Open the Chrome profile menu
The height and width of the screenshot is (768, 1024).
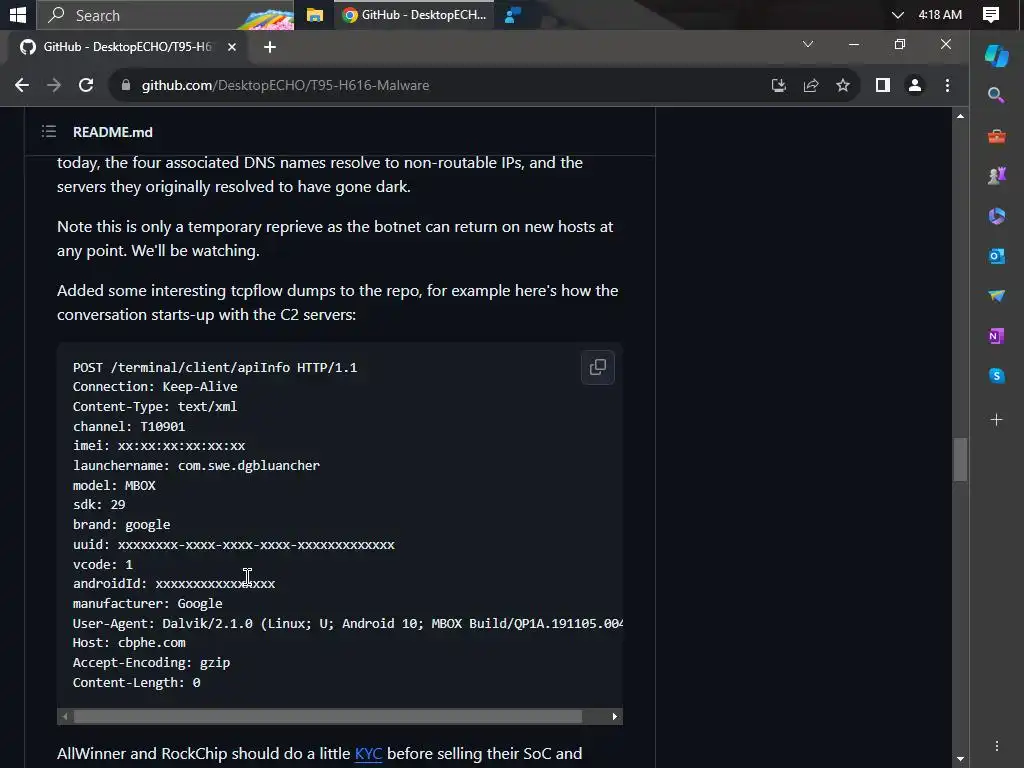pos(915,85)
